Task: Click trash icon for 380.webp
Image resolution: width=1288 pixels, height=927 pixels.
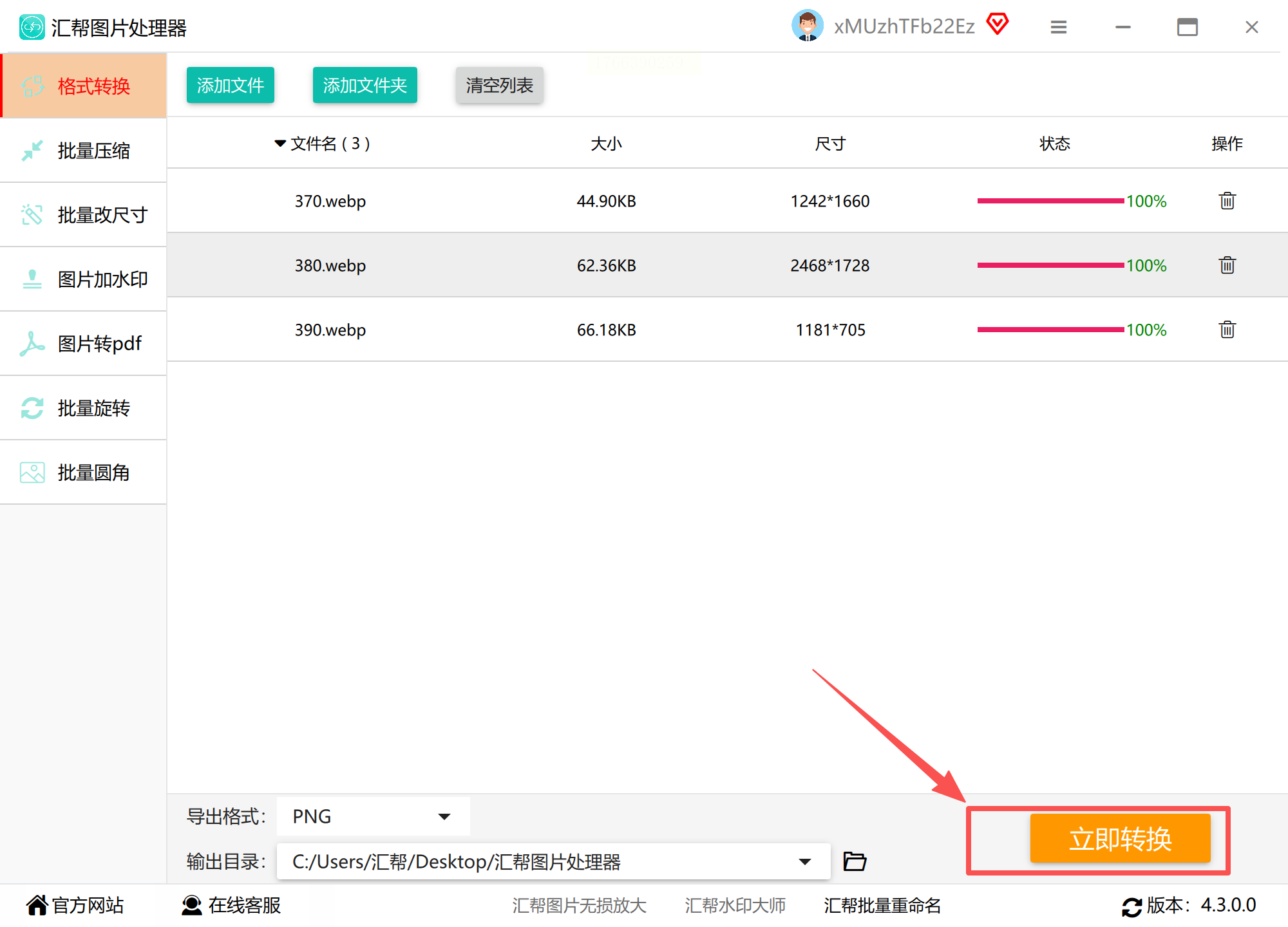Action: (x=1227, y=265)
